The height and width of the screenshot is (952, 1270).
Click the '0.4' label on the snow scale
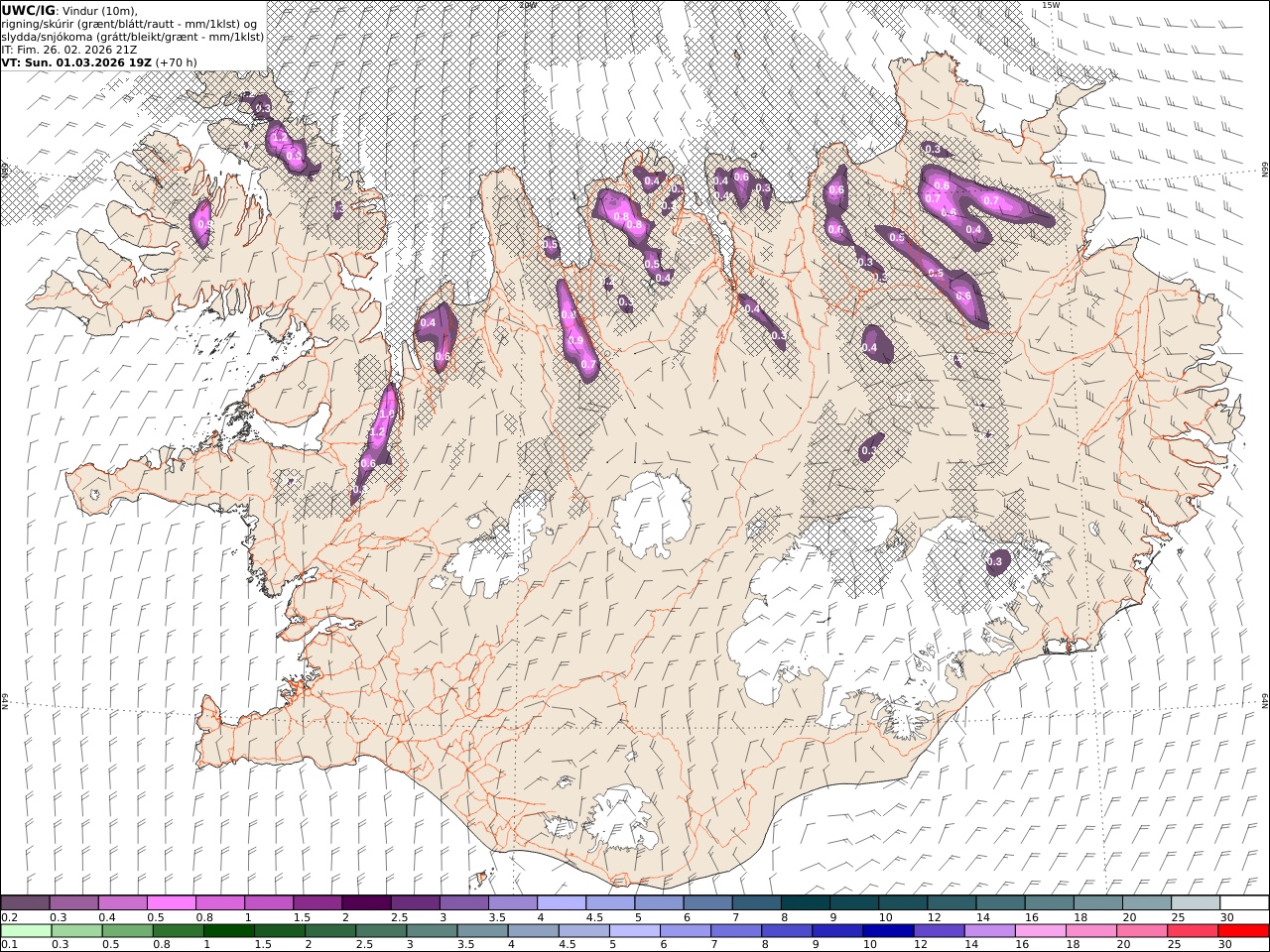[x=105, y=917]
